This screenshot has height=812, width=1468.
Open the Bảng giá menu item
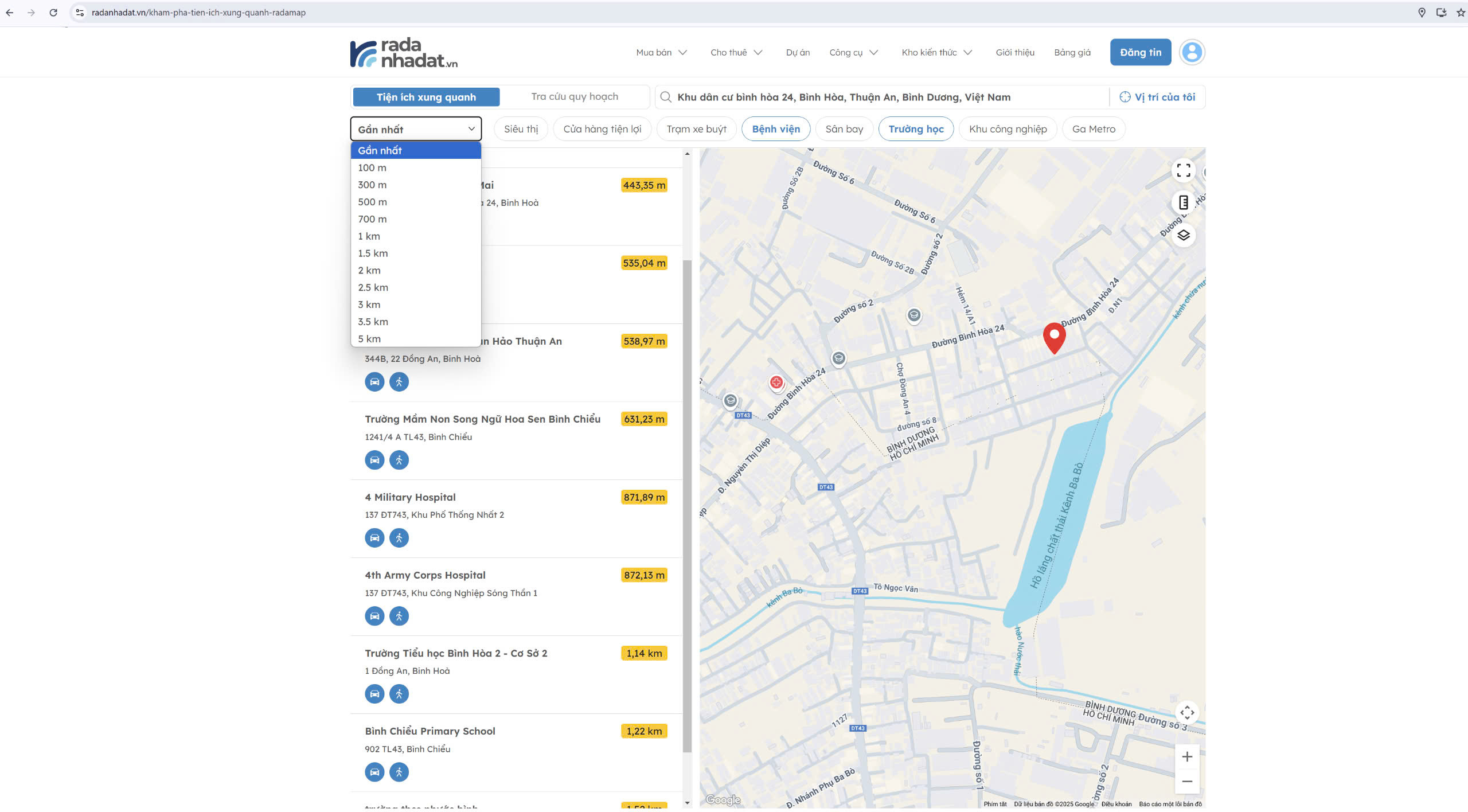(x=1072, y=52)
